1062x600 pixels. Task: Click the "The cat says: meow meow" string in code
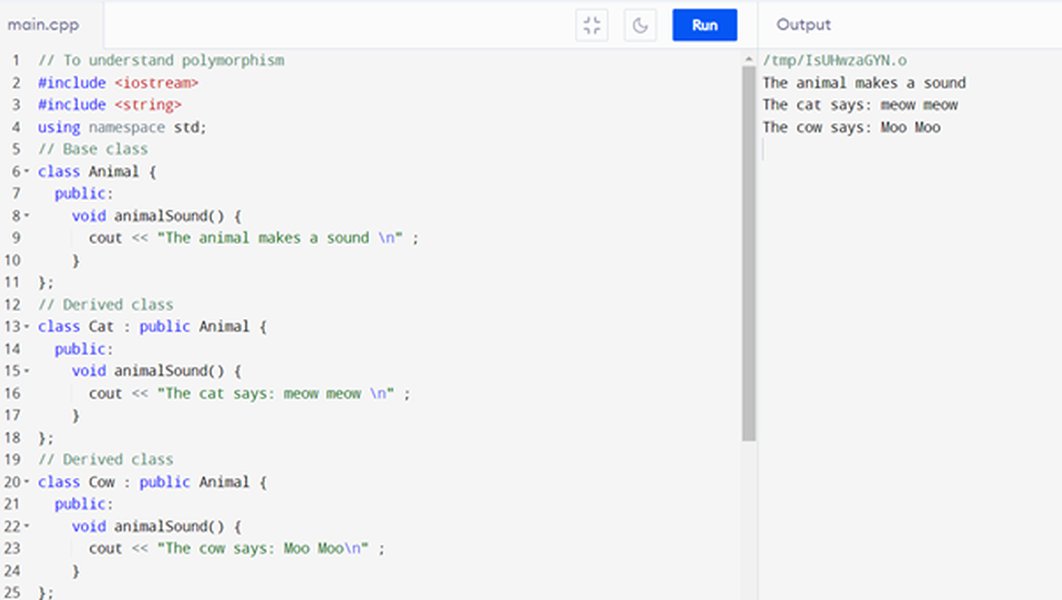(x=276, y=393)
